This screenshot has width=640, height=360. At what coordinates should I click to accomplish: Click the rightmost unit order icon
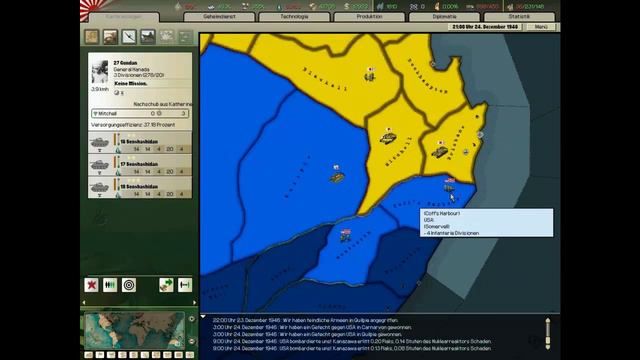tap(185, 285)
